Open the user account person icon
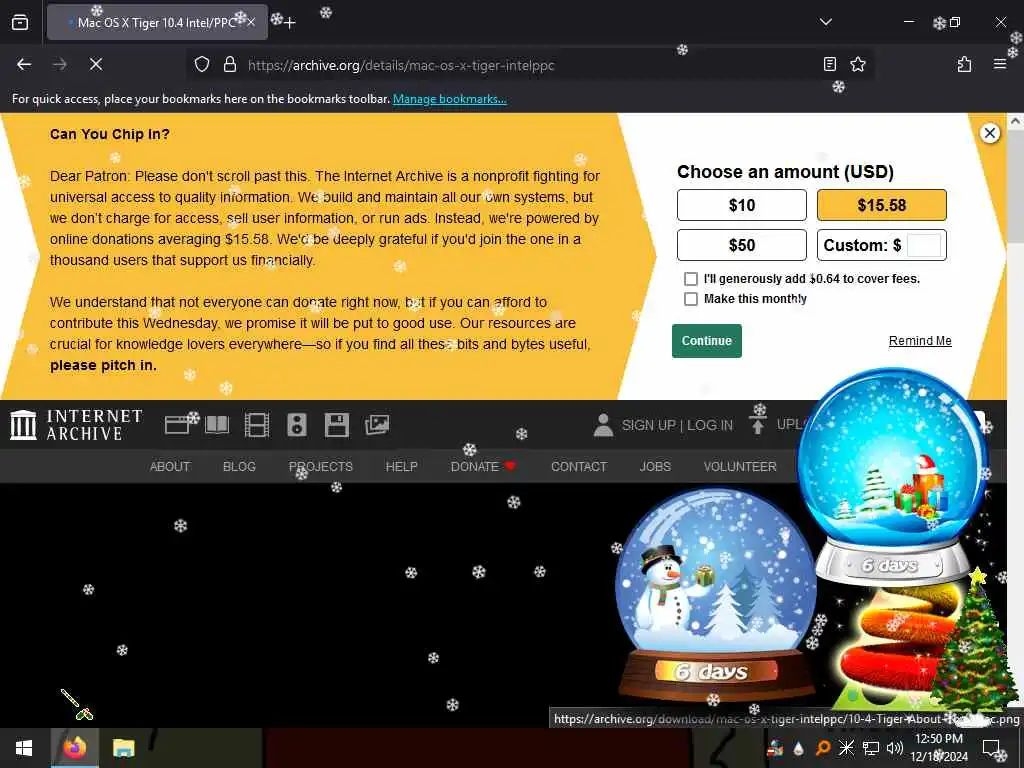The image size is (1024, 768). click(603, 425)
